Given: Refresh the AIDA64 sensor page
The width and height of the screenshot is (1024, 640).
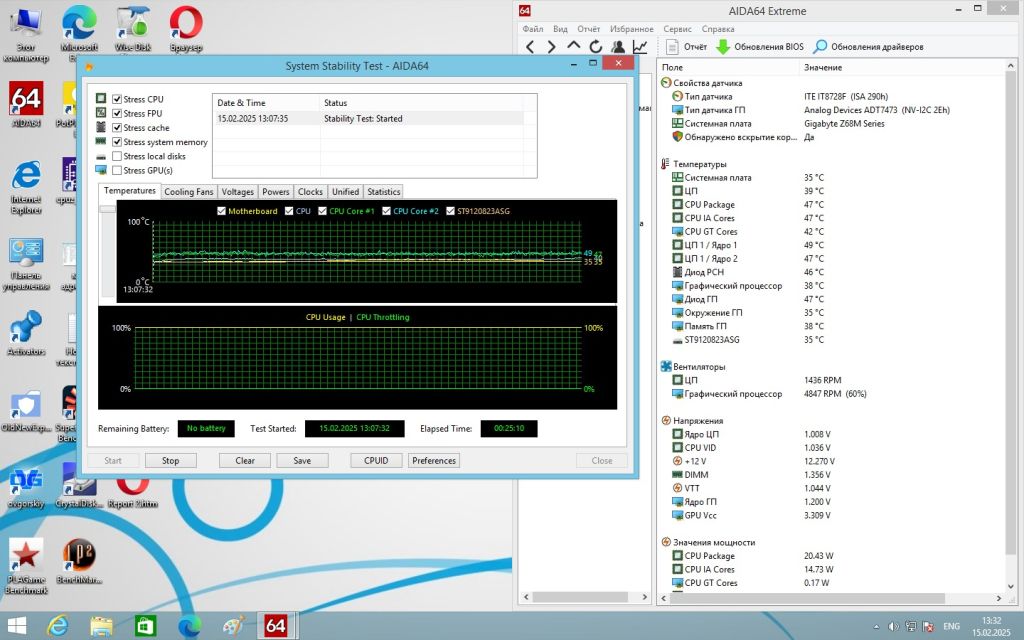Looking at the screenshot, I should [x=596, y=47].
